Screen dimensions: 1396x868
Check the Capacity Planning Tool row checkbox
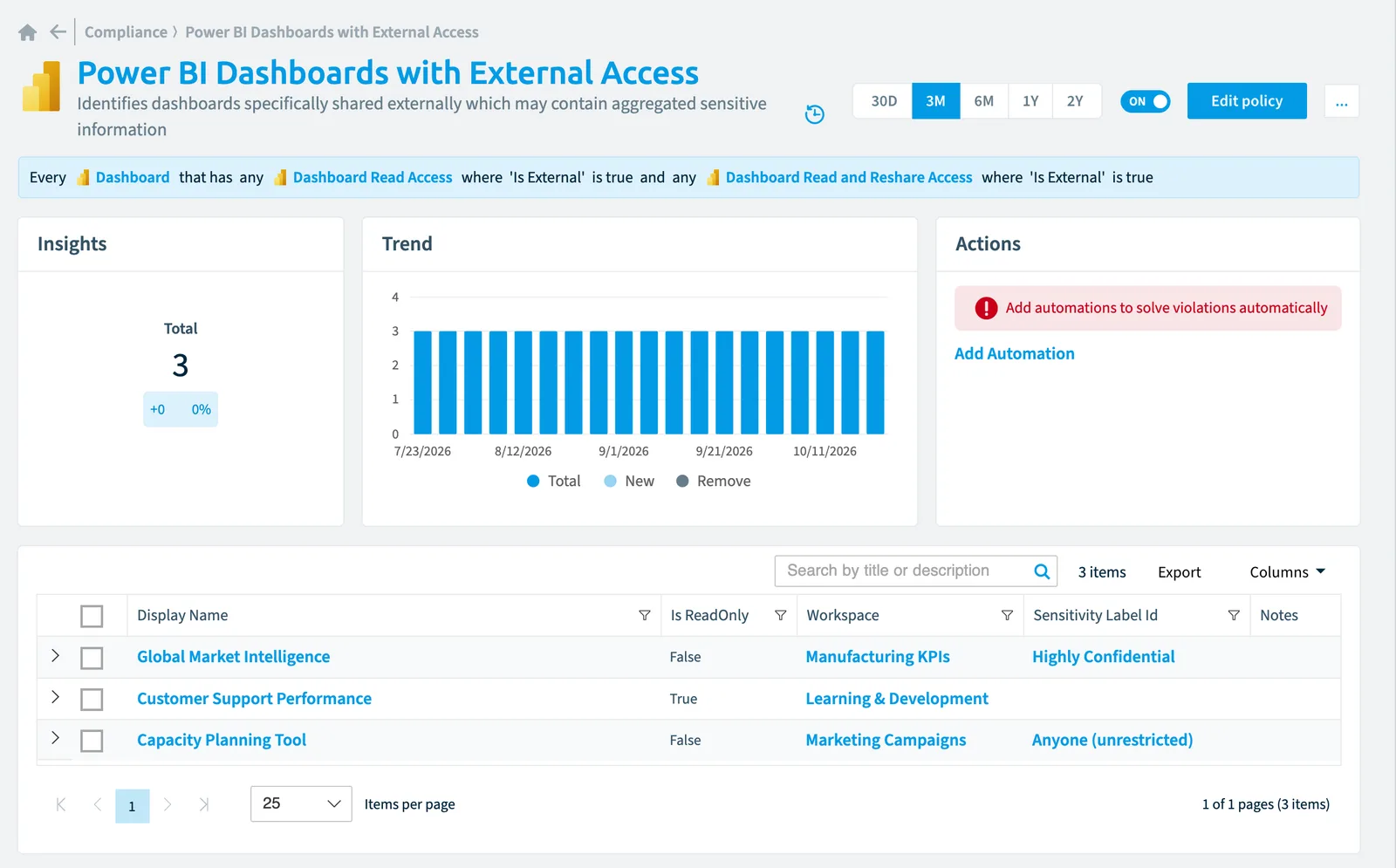click(x=92, y=741)
